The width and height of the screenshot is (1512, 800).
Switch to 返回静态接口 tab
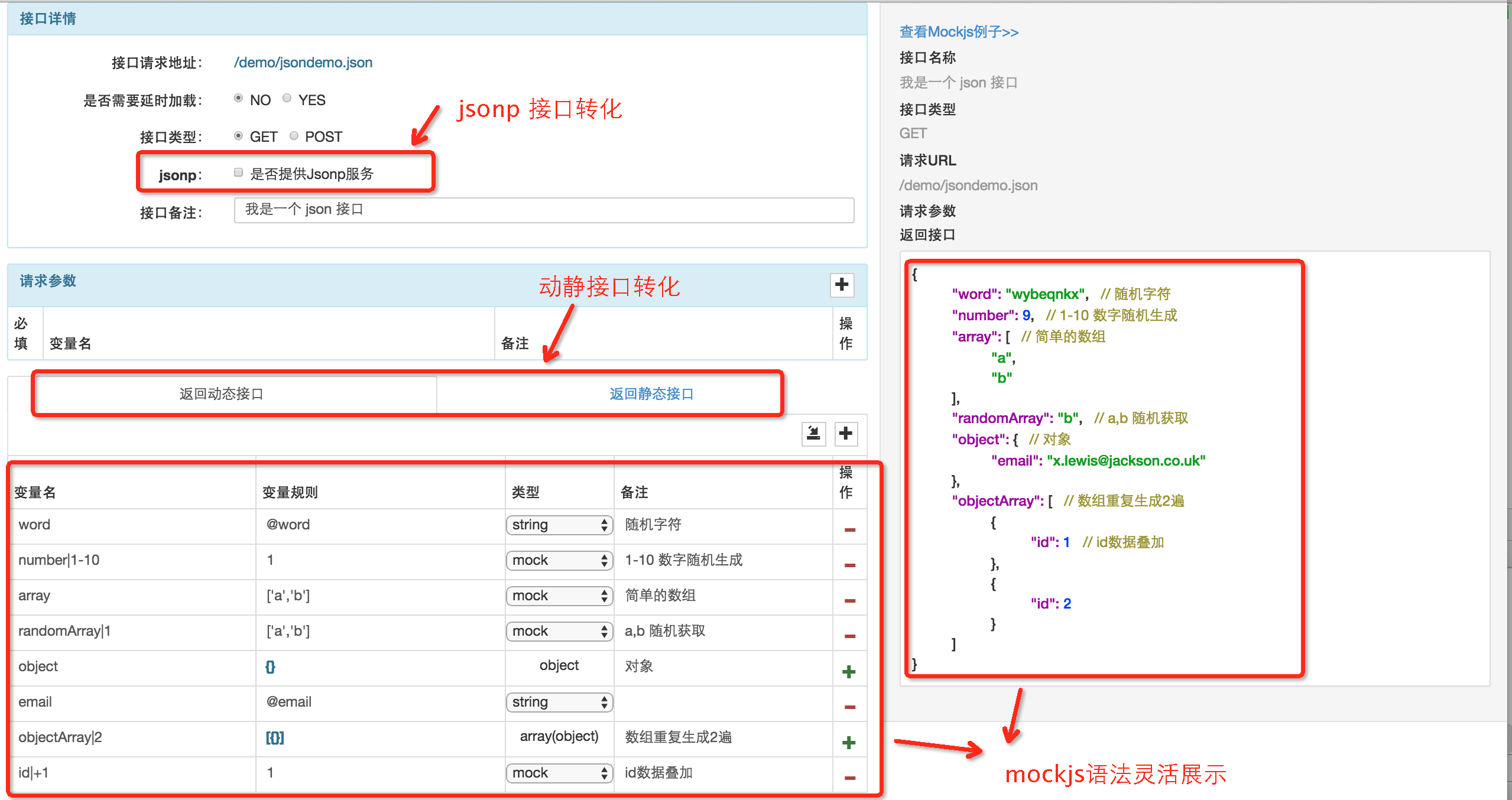click(651, 394)
